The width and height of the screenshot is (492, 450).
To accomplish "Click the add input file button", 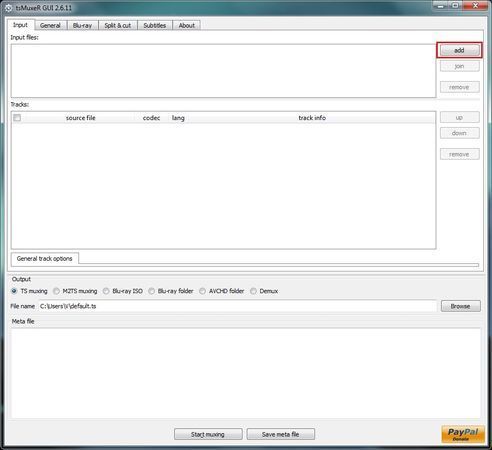I will click(x=459, y=50).
